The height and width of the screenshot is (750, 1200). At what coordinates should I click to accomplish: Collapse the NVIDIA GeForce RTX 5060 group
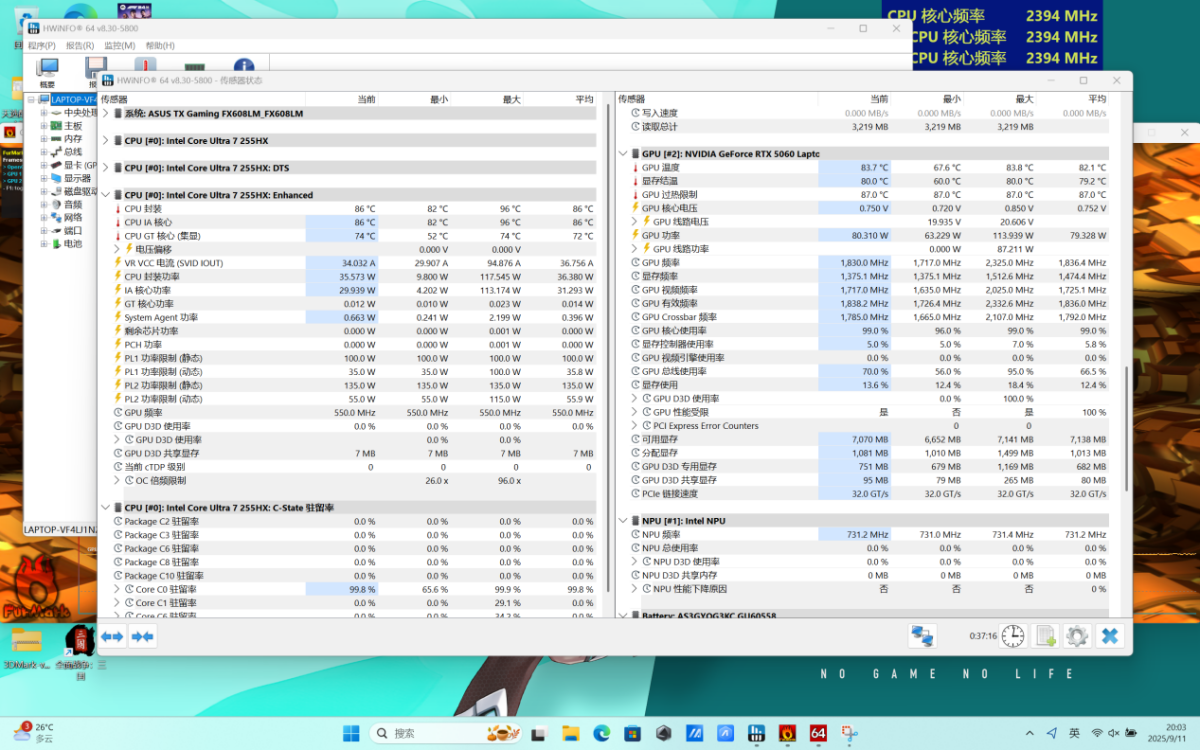tap(624, 154)
